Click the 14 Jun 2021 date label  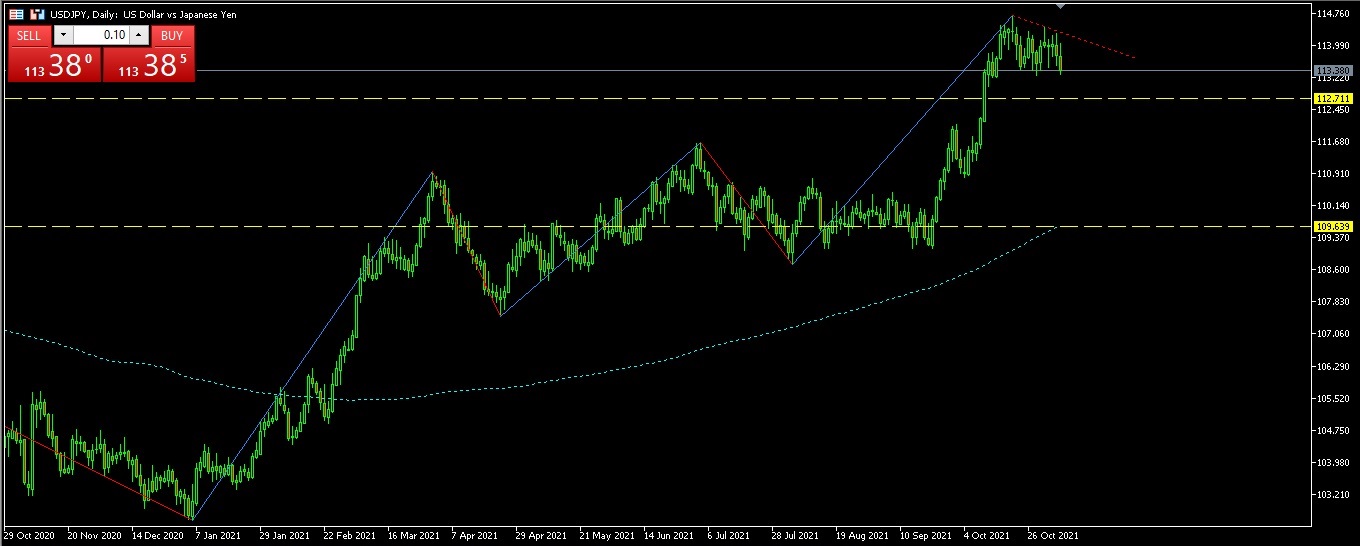(669, 535)
